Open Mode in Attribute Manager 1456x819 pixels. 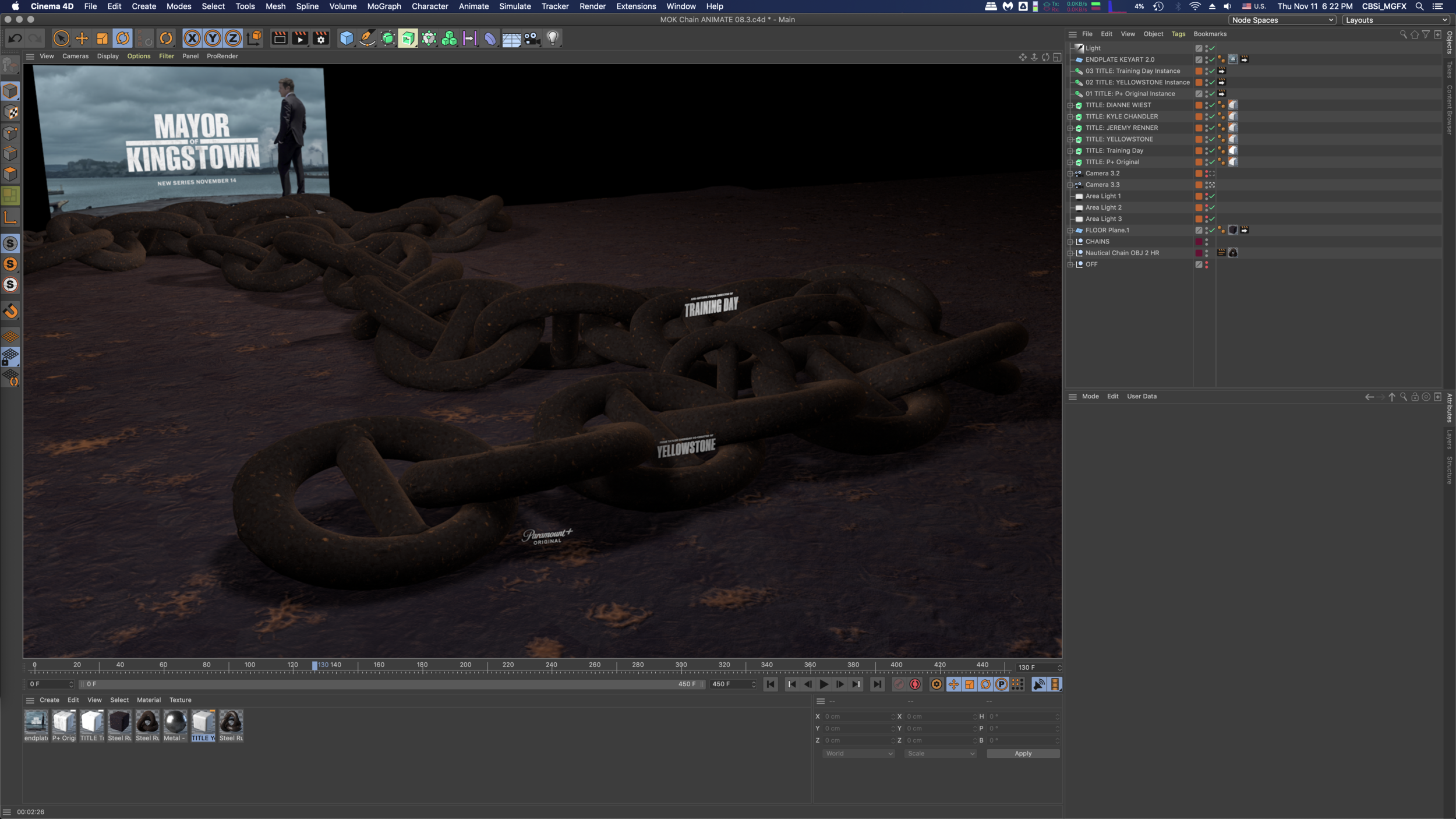coord(1090,397)
